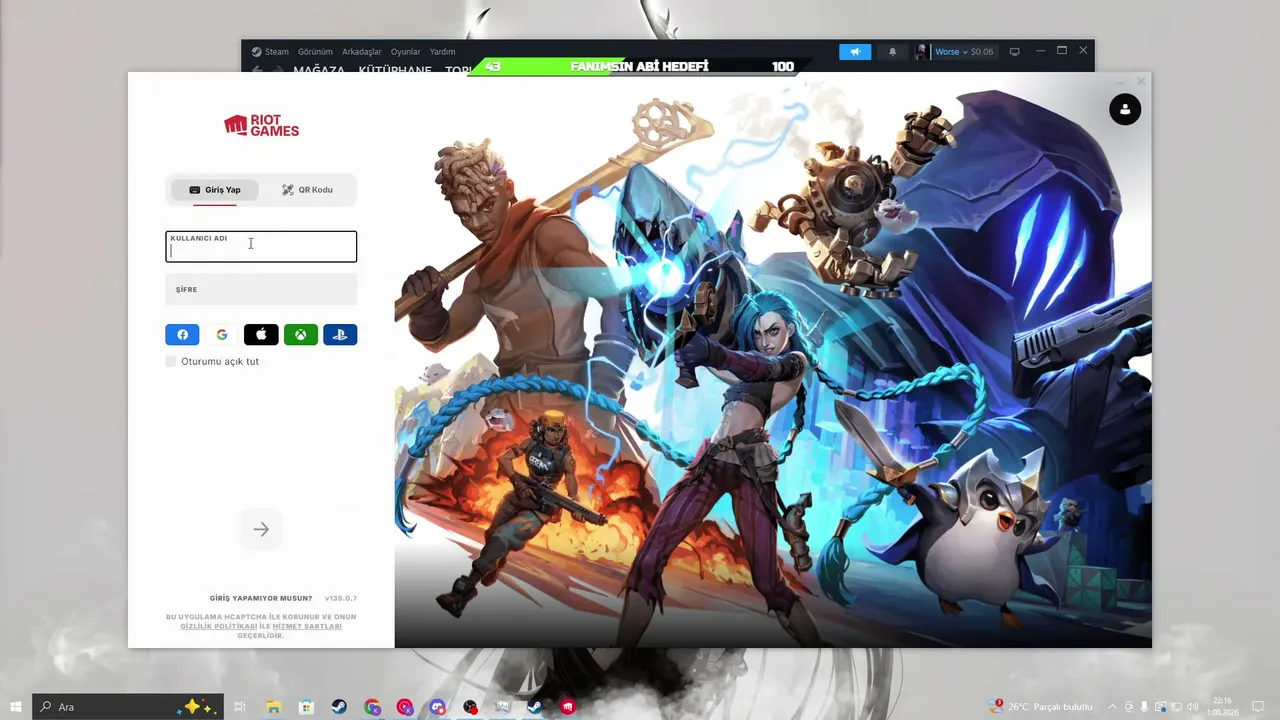The width and height of the screenshot is (1280, 720).
Task: Open the Steam menu in Steam window
Action: pos(277,52)
